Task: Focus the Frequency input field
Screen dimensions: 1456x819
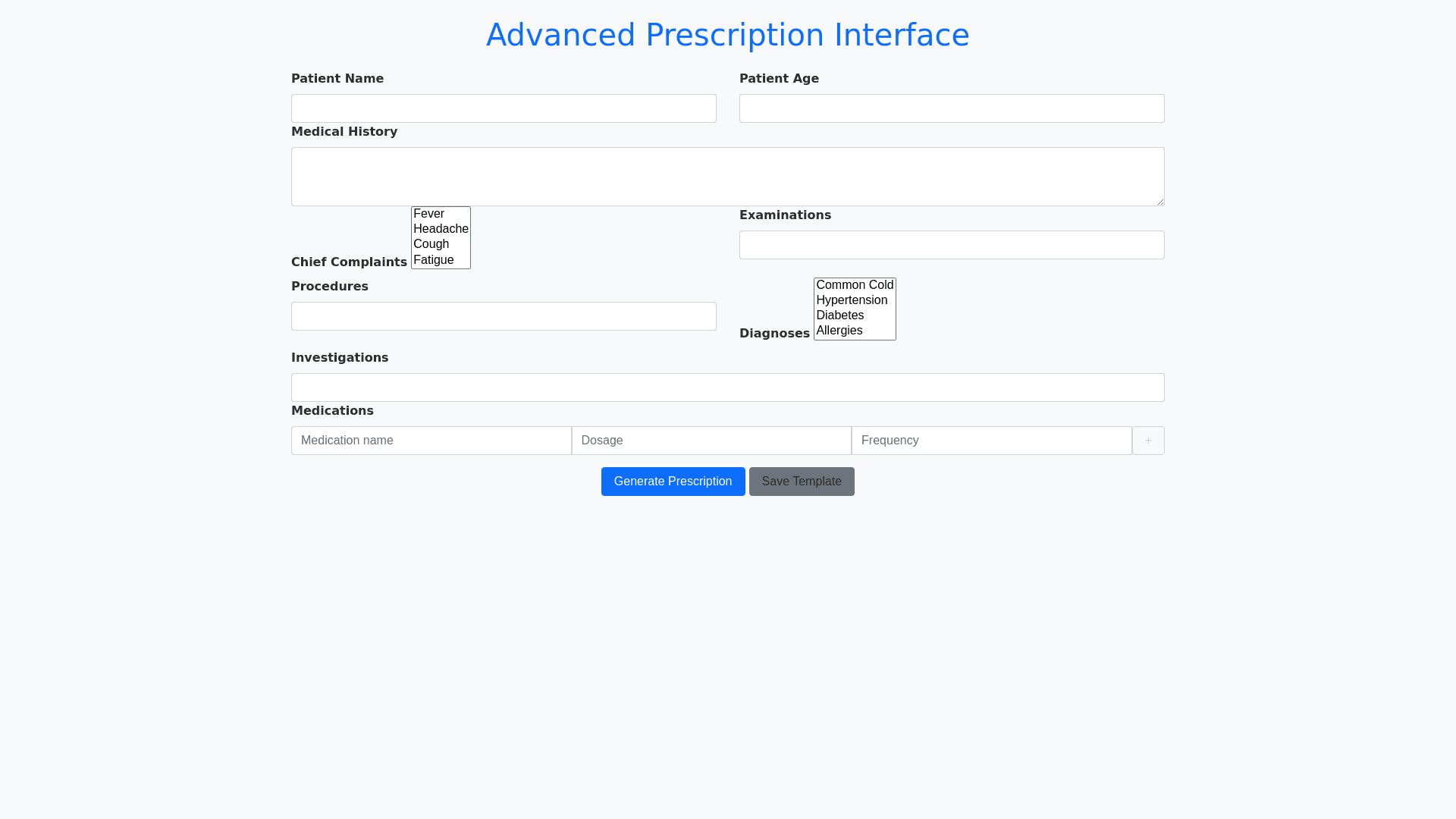Action: pos(991,441)
